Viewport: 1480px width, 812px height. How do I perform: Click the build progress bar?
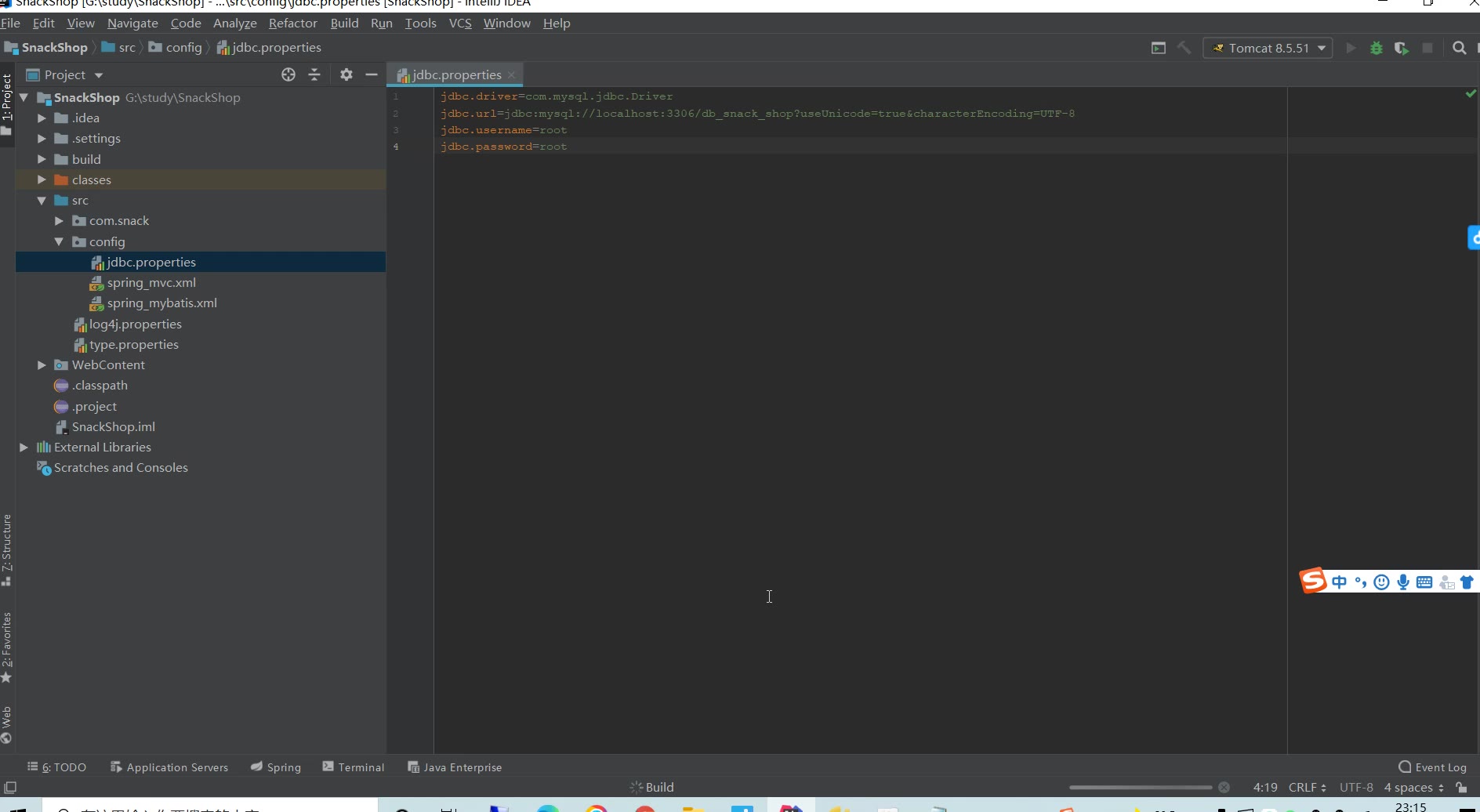click(x=1140, y=788)
